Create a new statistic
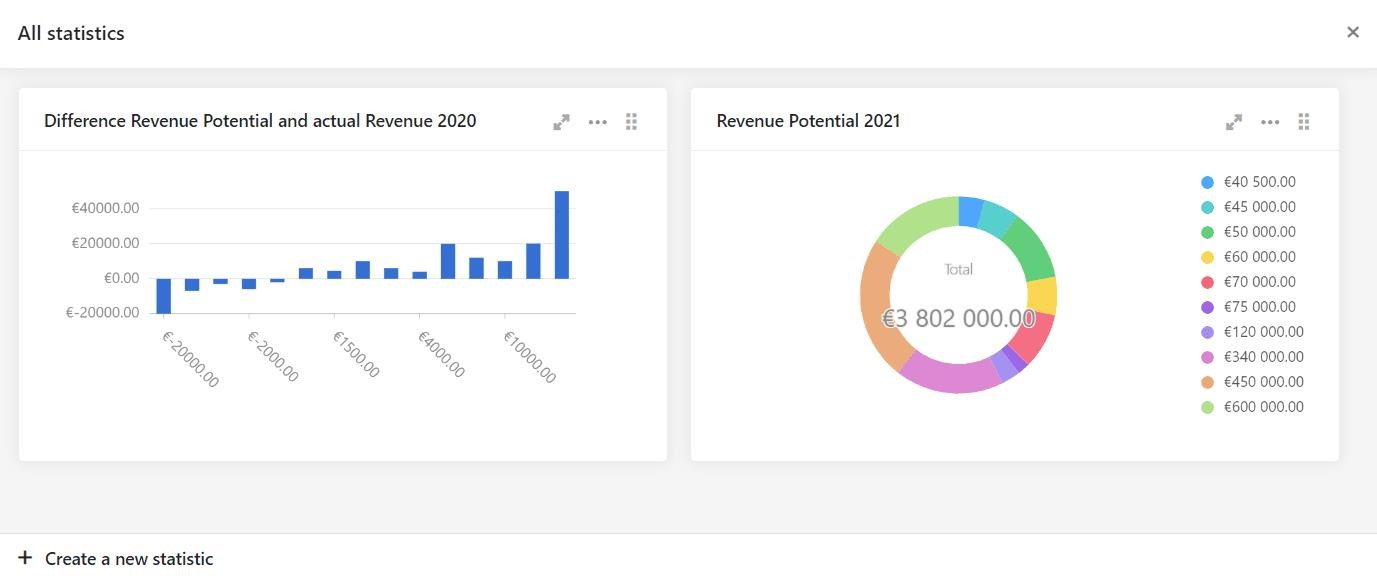 (116, 558)
